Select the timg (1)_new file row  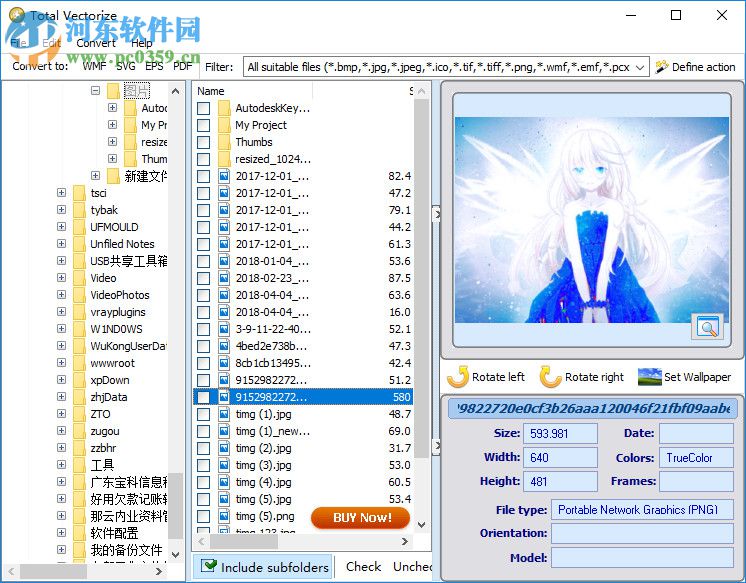pyautogui.click(x=303, y=431)
